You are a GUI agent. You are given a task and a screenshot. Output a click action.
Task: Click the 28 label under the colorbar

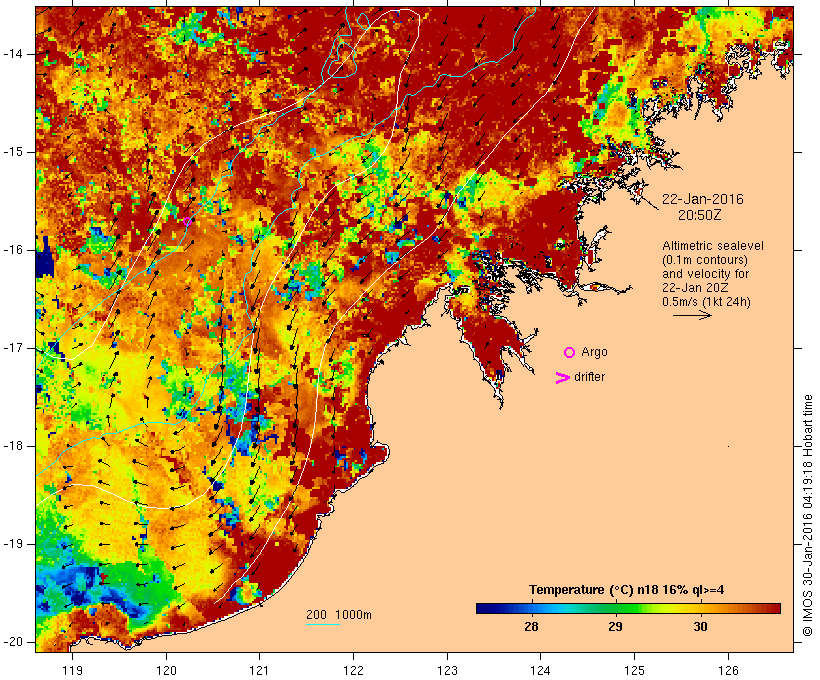pyautogui.click(x=531, y=627)
